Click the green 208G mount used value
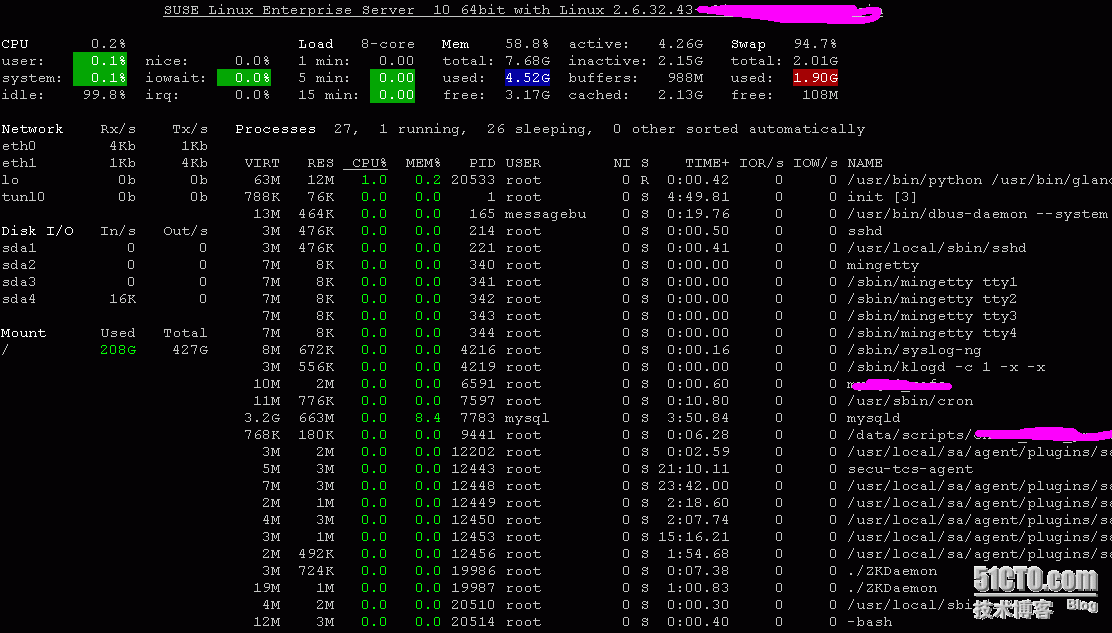 pyautogui.click(x=118, y=350)
